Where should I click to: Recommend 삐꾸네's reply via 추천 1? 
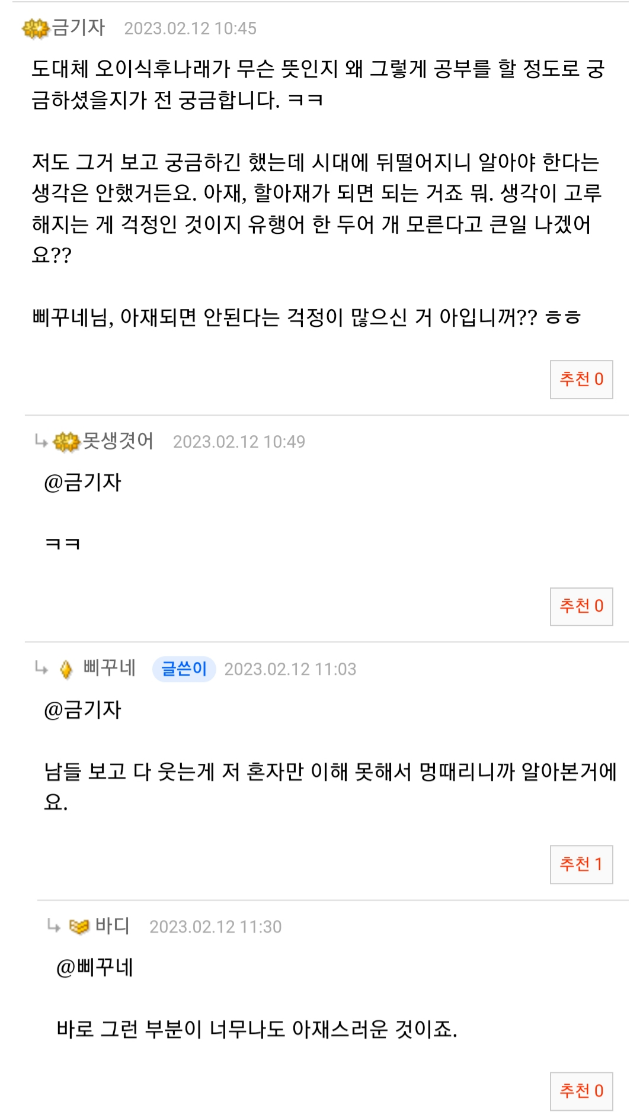click(581, 864)
